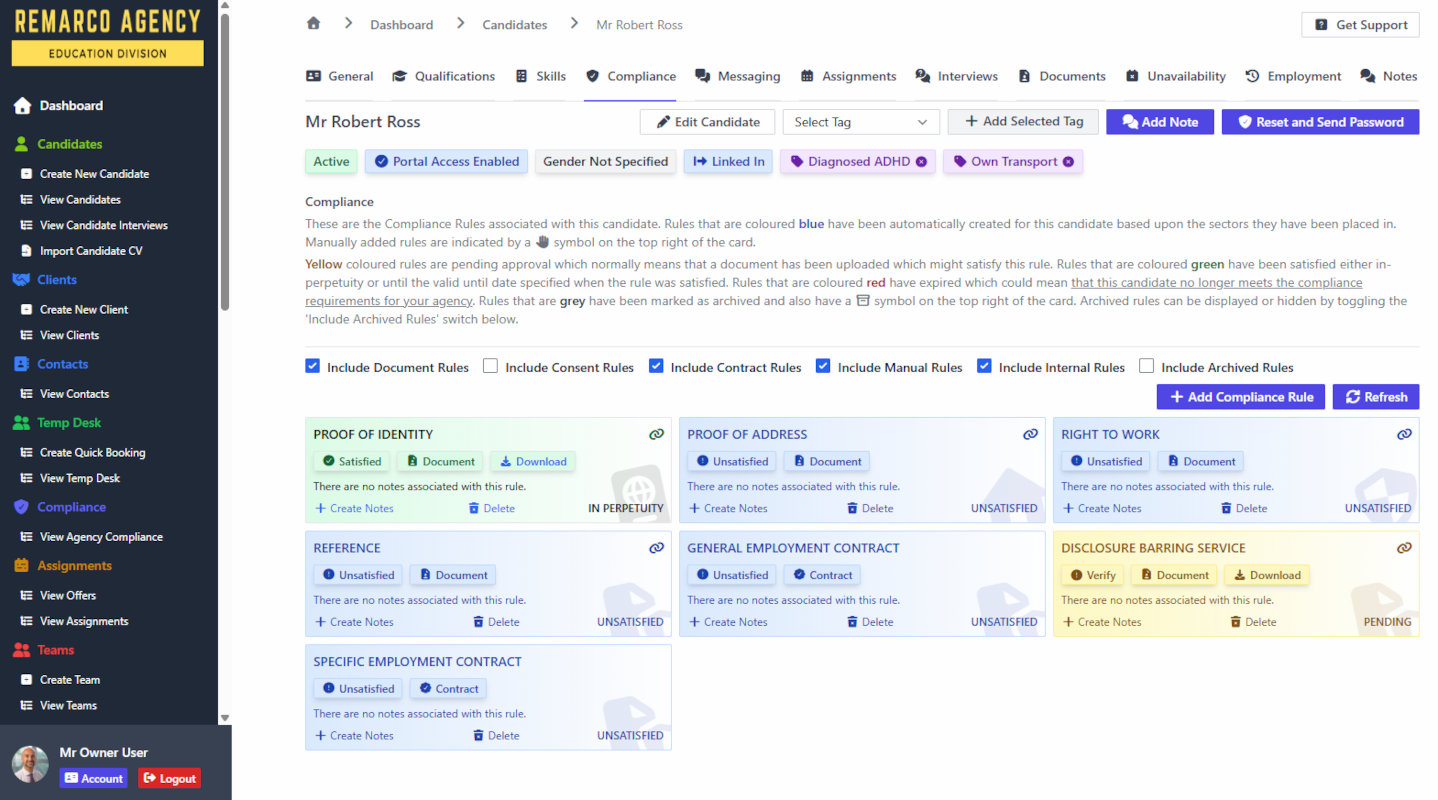Click plus icon to create notes on Reference

pos(320,622)
